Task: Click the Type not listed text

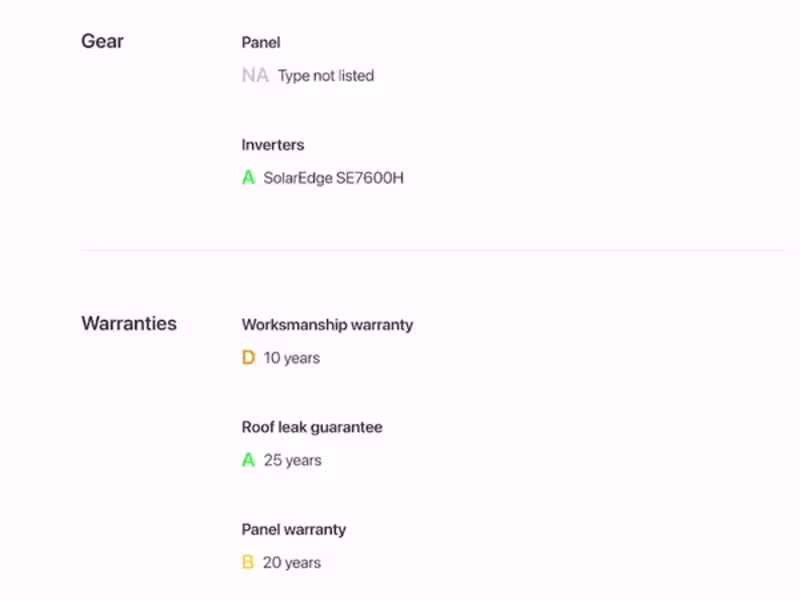Action: point(326,76)
